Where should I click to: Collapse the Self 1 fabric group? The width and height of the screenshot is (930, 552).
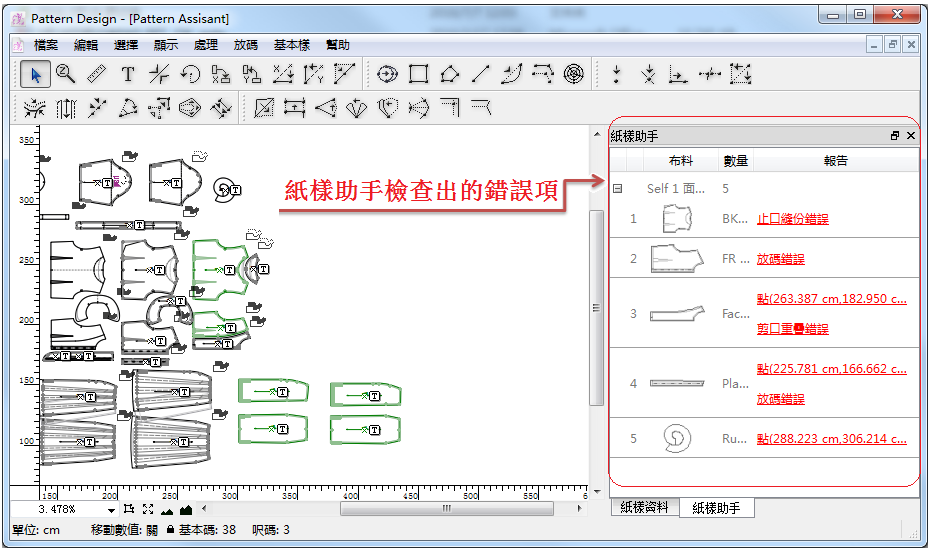pos(618,188)
